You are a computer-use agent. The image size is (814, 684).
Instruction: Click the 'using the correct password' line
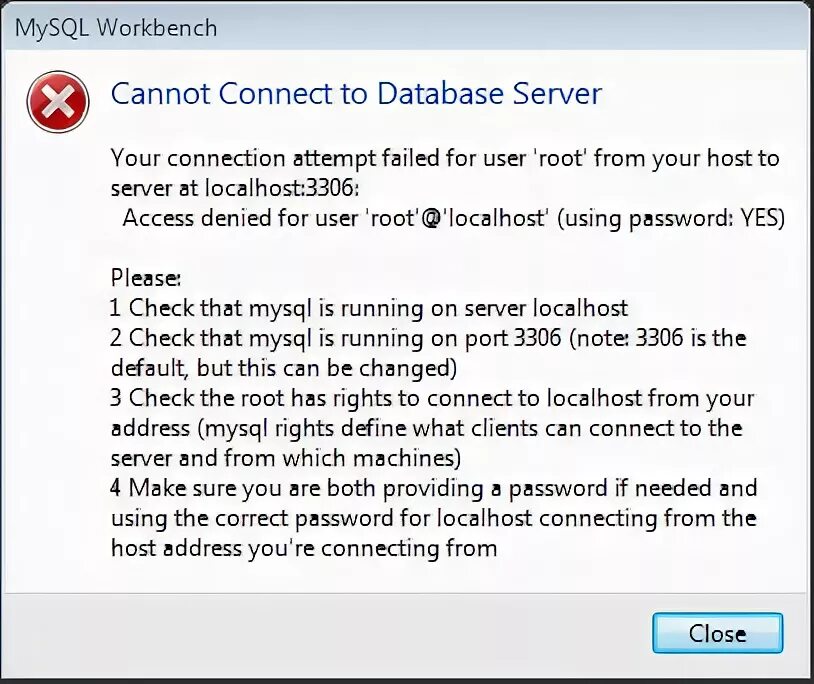(x=433, y=518)
